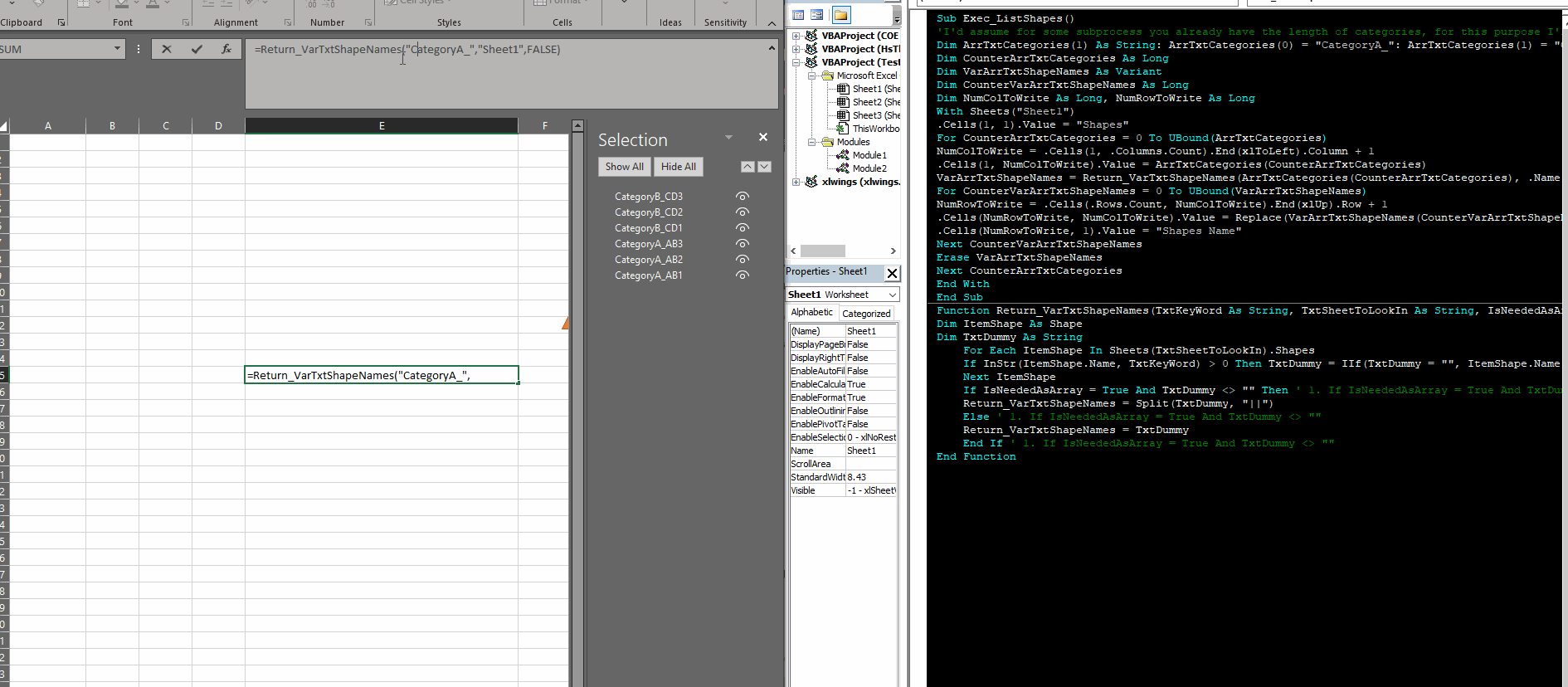Viewport: 1568px width, 687px height.
Task: Click View Object icon in Project Explorer
Action: coord(817,15)
